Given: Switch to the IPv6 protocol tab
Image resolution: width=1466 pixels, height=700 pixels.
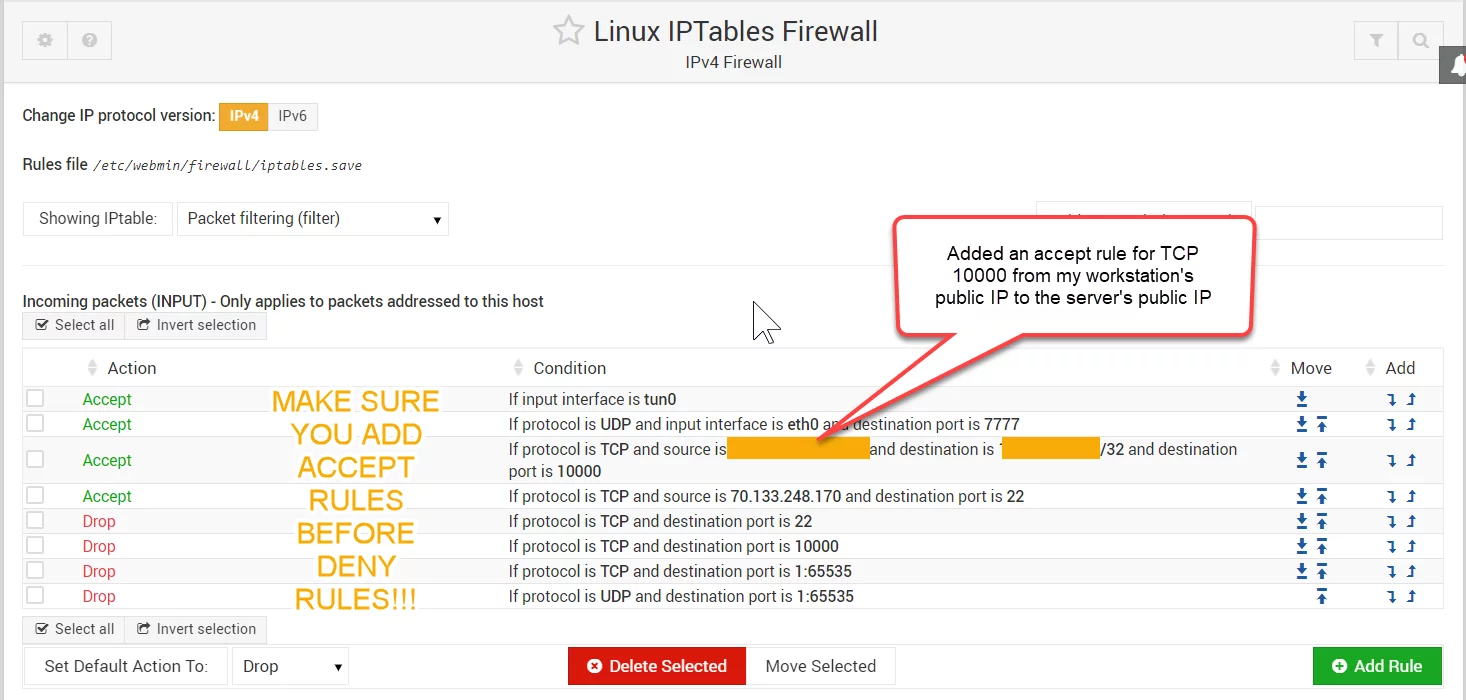Looking at the screenshot, I should 293,116.
